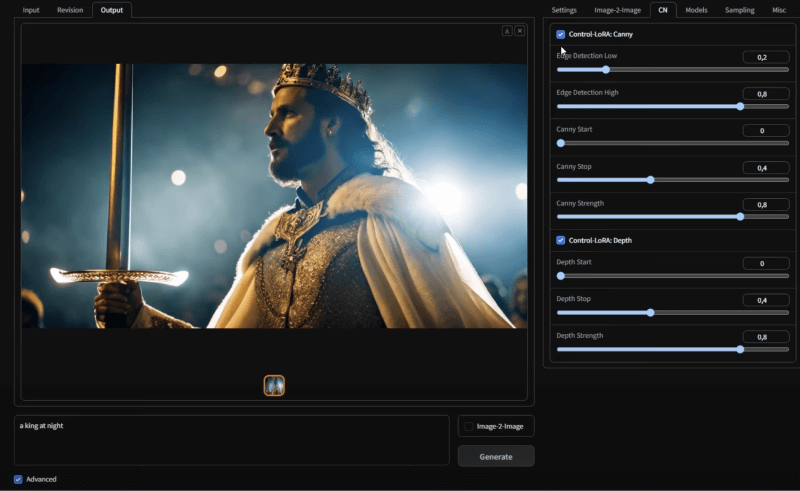This screenshot has width=800, height=491.
Task: Download the generated output image
Action: [507, 31]
